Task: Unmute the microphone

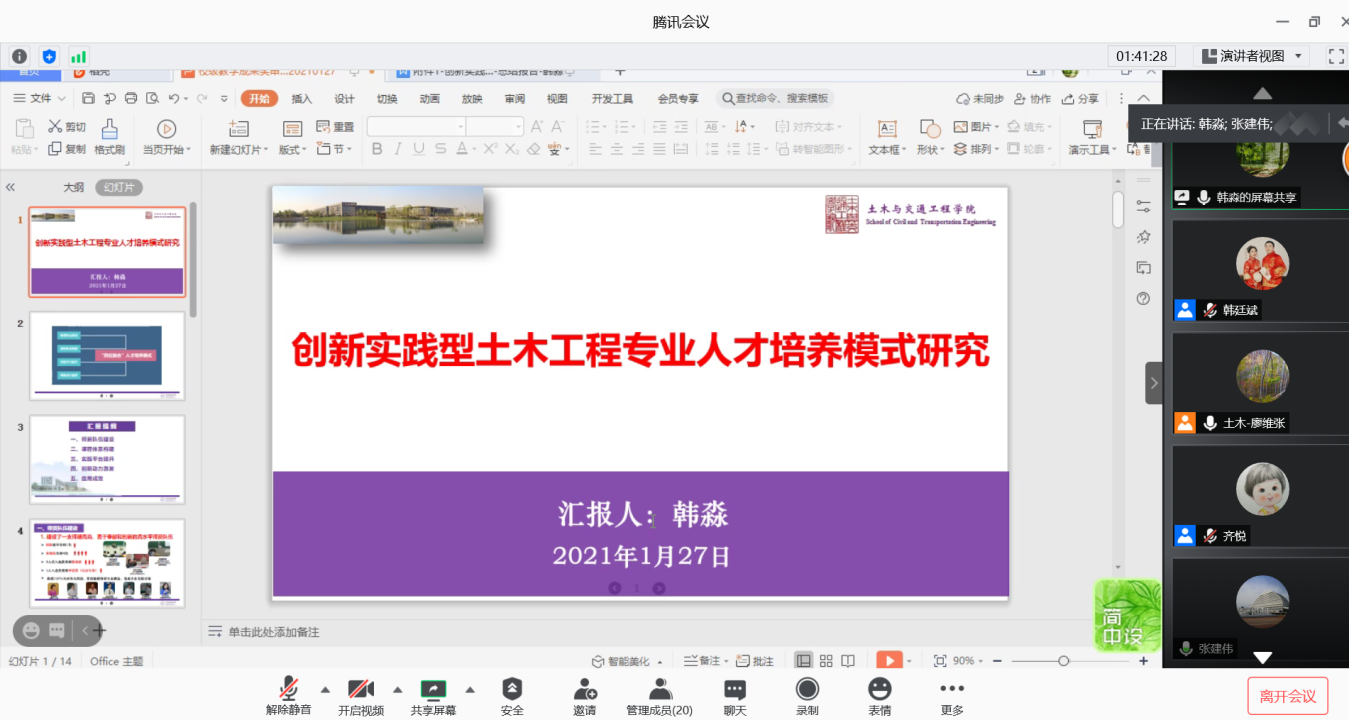Action: point(288,689)
